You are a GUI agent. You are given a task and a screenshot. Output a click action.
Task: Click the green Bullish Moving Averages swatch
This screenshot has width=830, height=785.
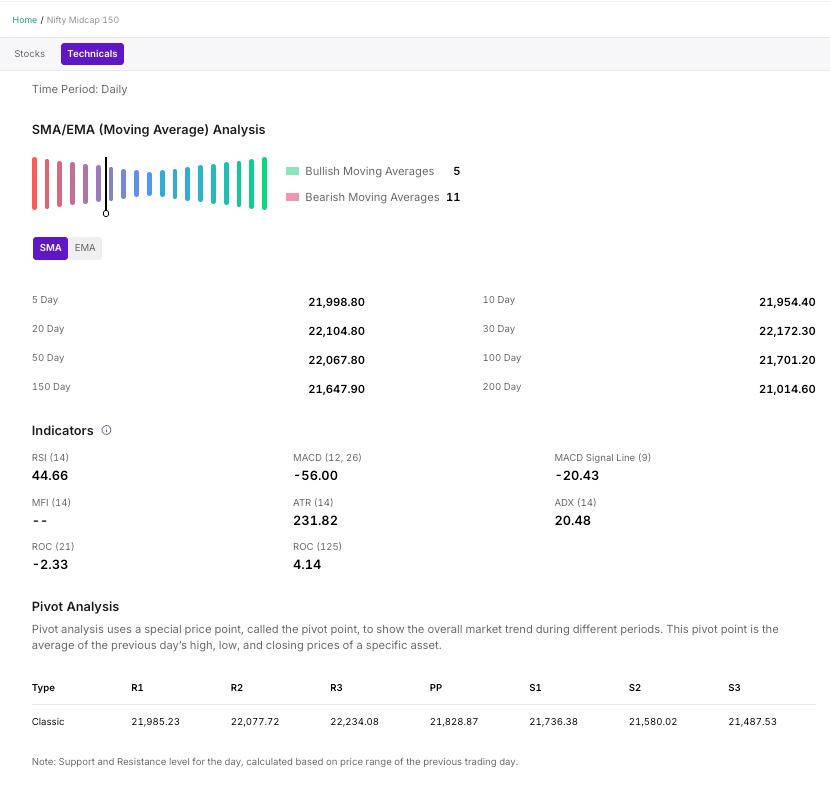[x=292, y=172]
